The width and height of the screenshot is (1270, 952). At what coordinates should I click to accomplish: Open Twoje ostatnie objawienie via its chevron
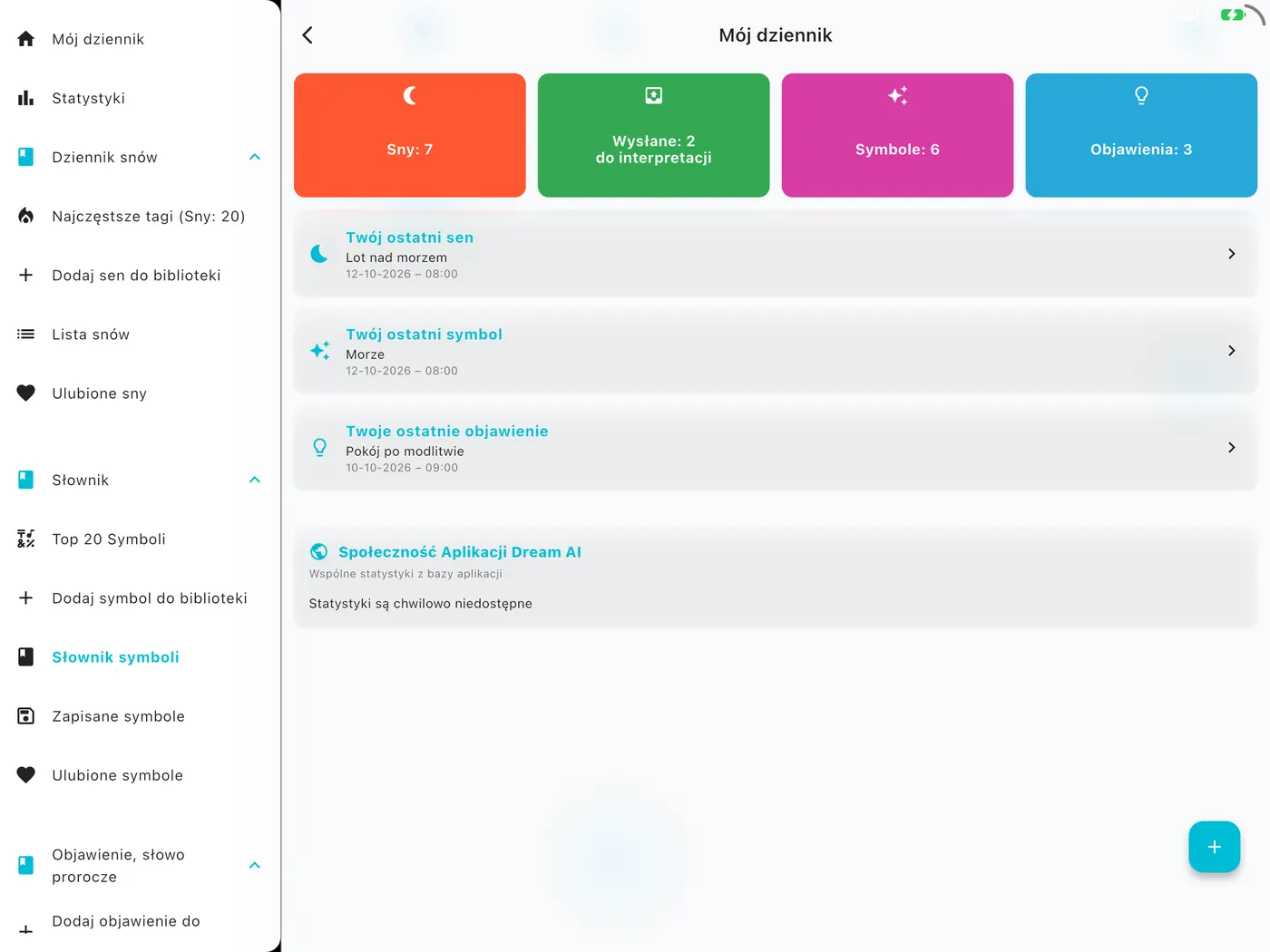tap(1231, 448)
